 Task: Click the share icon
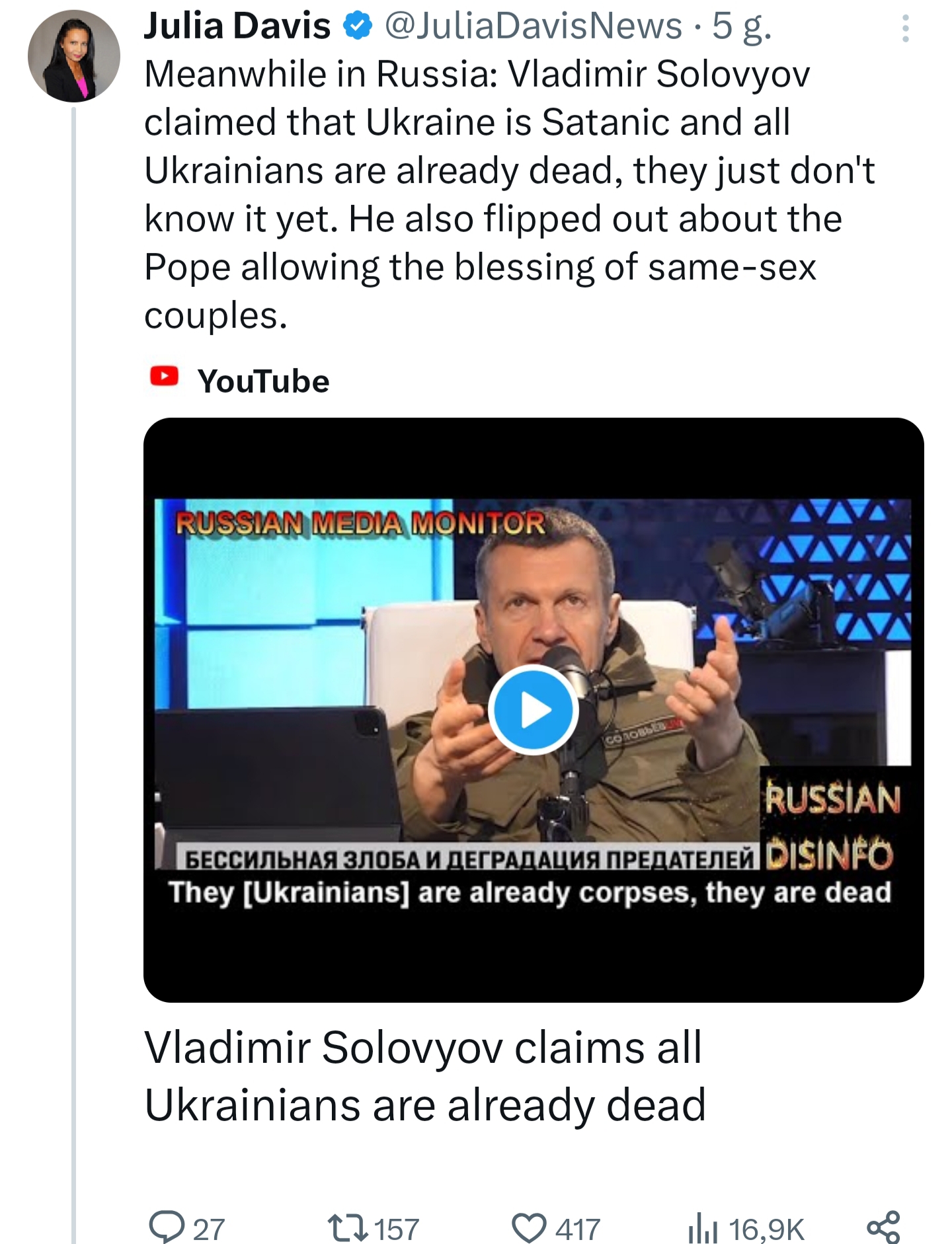[883, 1227]
